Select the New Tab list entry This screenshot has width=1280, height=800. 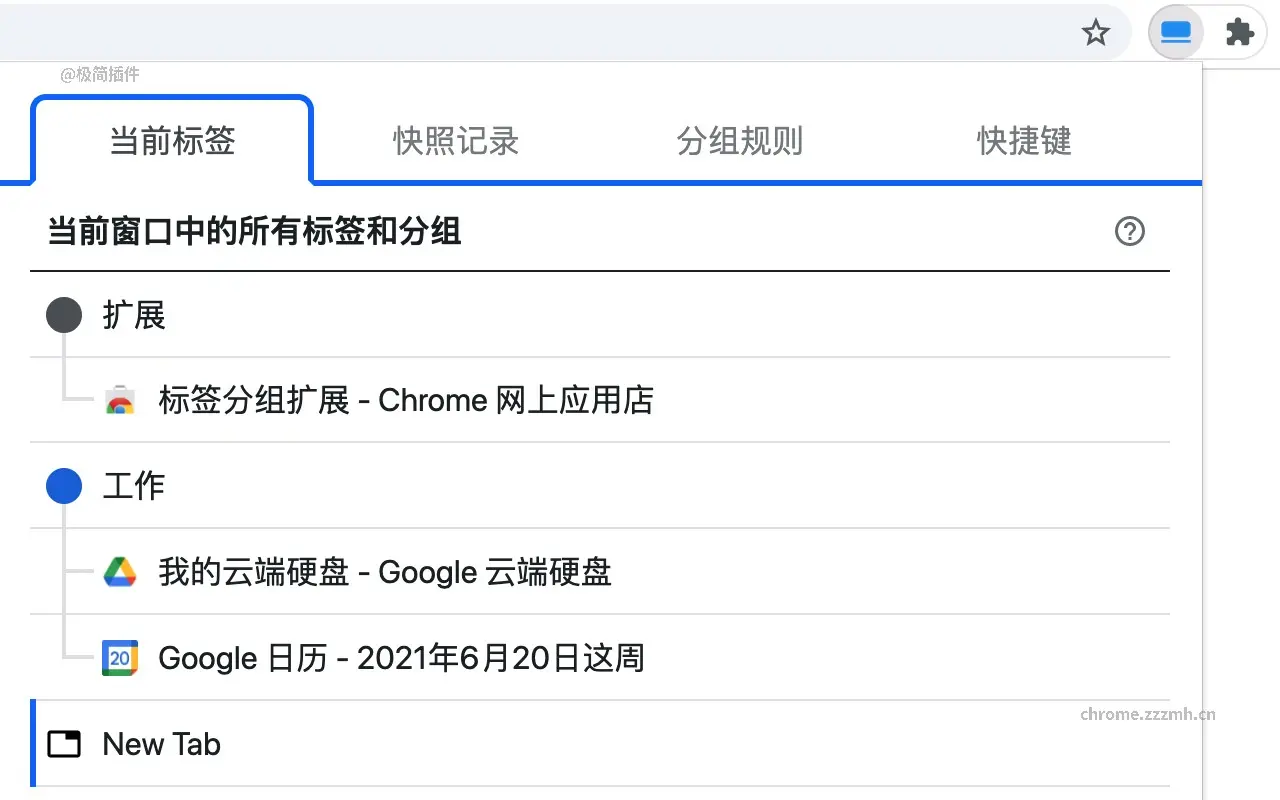point(160,743)
